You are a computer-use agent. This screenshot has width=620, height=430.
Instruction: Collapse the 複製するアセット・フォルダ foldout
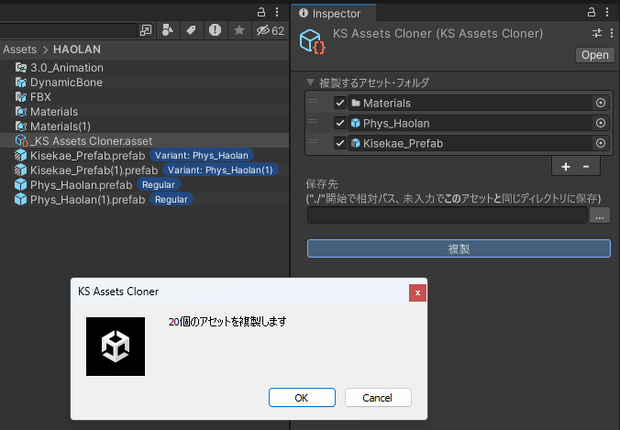310,82
